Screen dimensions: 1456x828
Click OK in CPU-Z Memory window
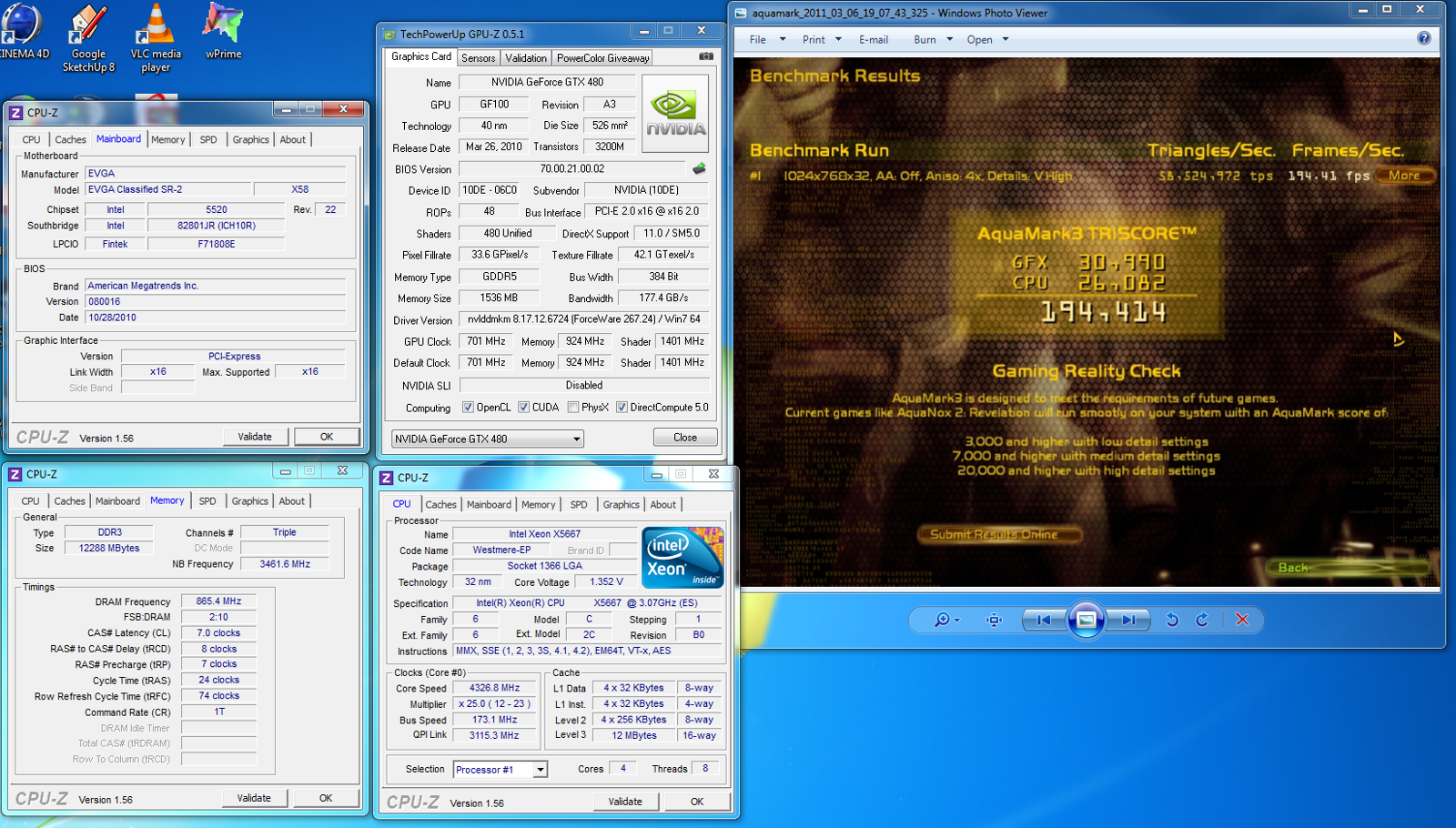point(326,798)
